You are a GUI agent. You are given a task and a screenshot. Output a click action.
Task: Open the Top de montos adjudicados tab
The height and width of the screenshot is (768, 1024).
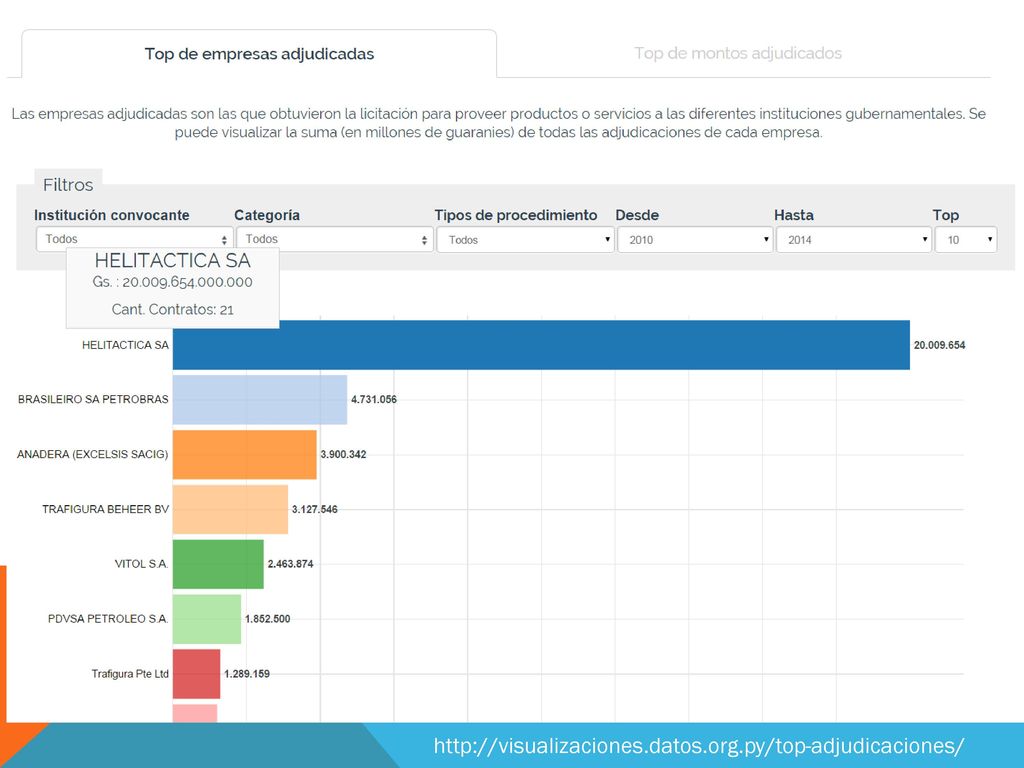pos(738,54)
